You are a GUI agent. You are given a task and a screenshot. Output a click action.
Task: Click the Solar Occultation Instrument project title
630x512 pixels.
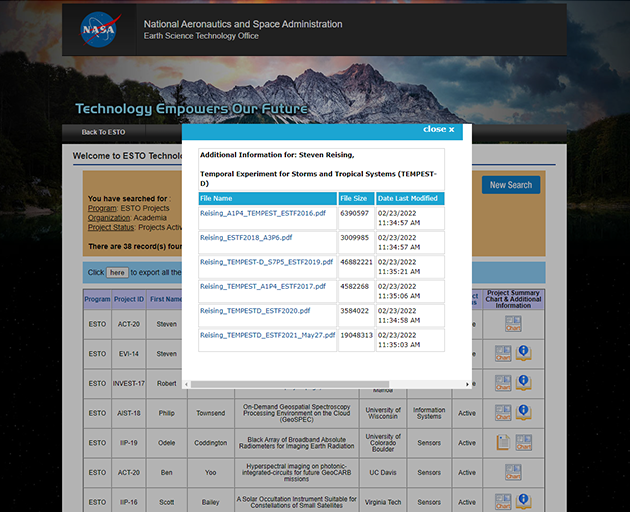297,502
